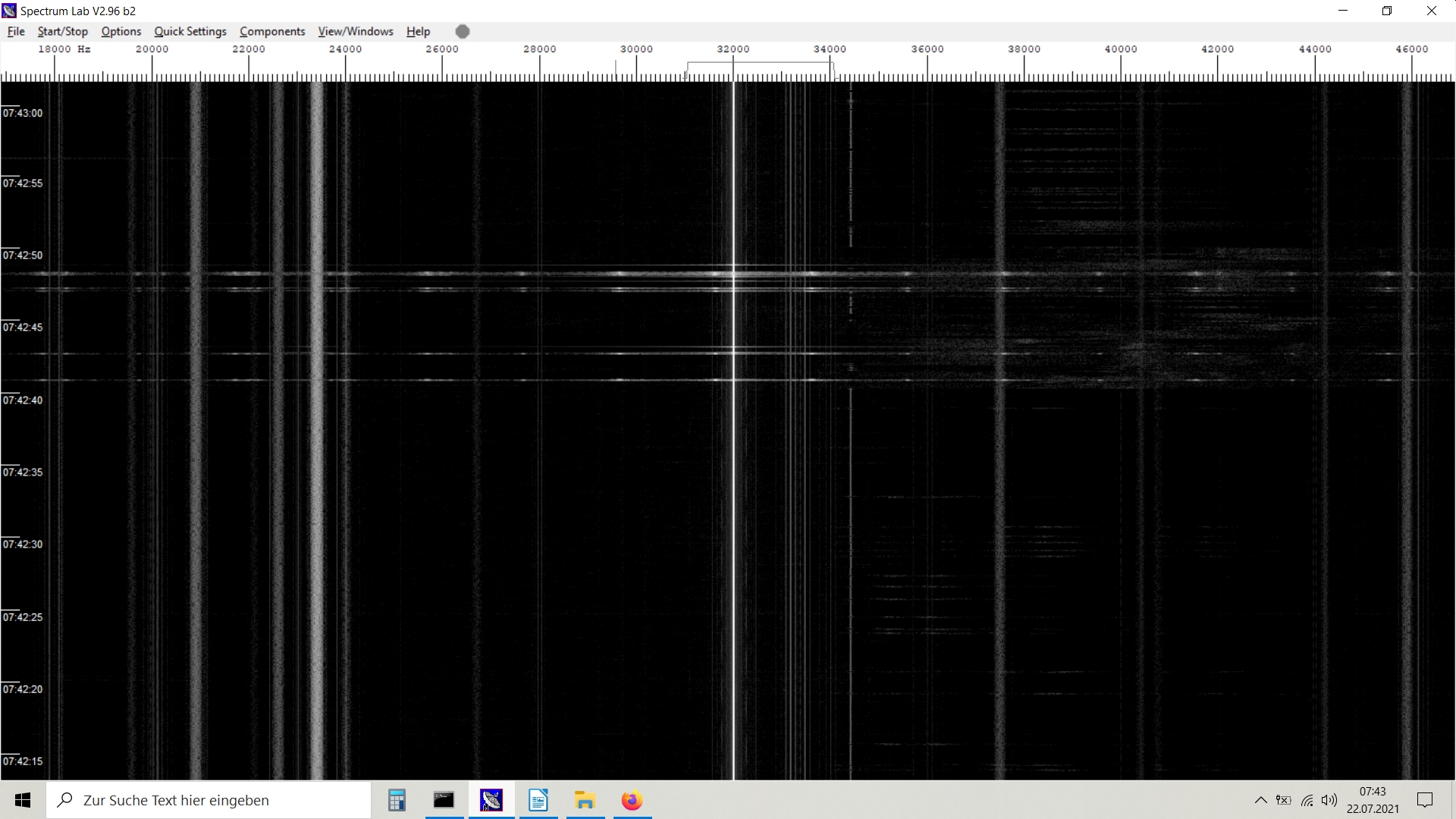Viewport: 1456px width, 819px height.
Task: Click the 07:42:50 time label
Action: click(23, 256)
